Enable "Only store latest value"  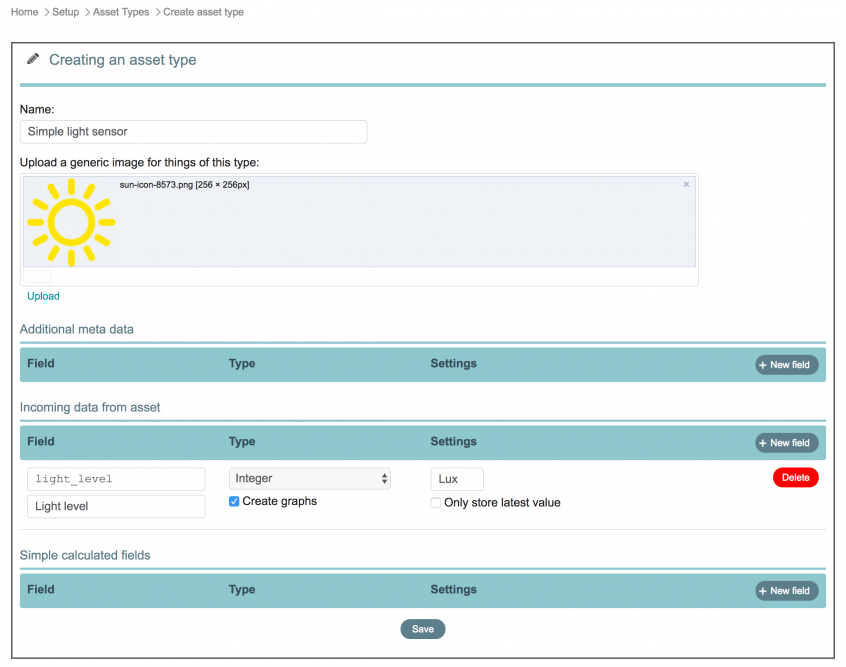pyautogui.click(x=435, y=502)
